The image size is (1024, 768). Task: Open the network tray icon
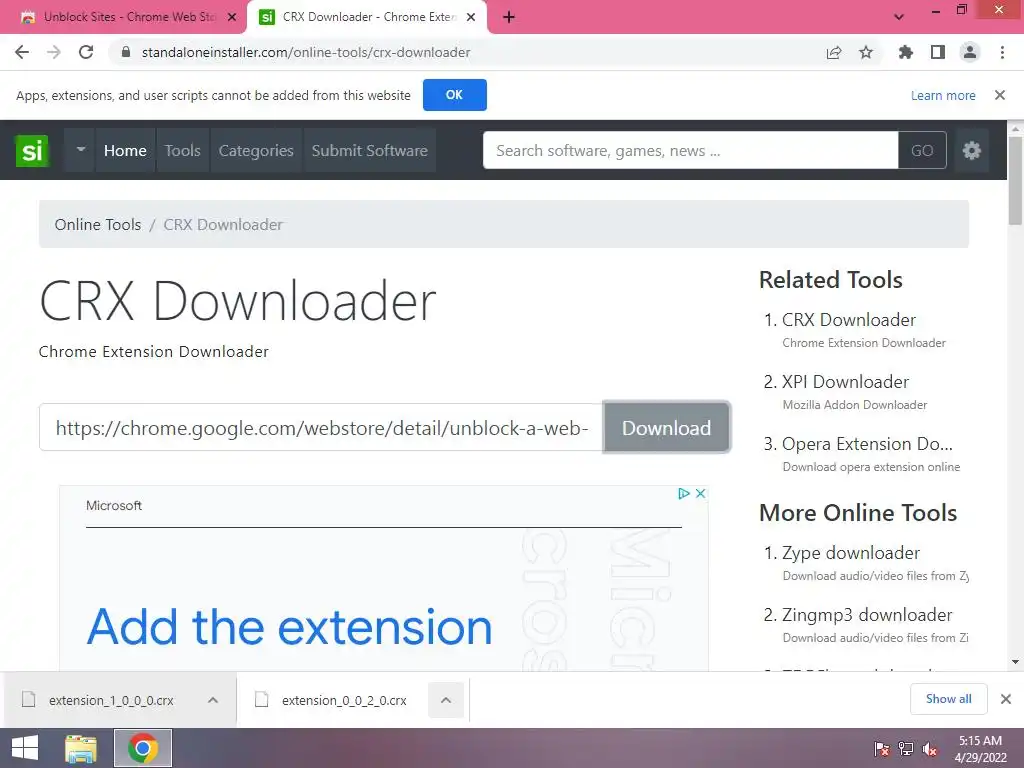906,749
